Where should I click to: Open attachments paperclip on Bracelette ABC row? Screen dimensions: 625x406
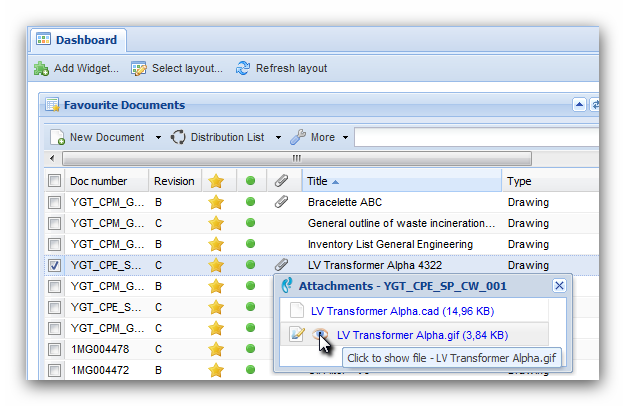pos(281,202)
